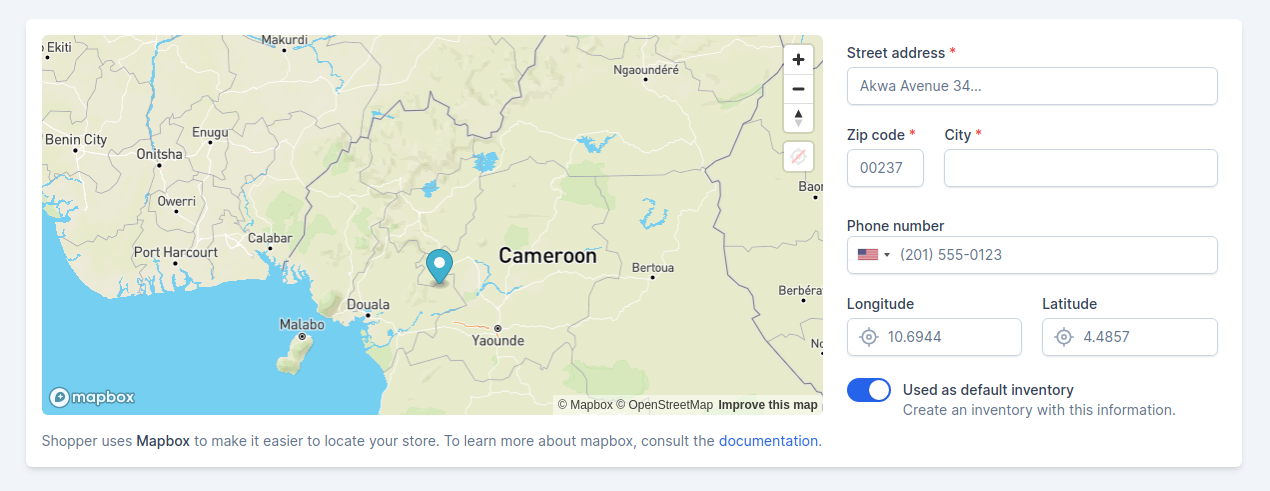Click the Yaounde city label
Viewport: 1270px width, 491px height.
point(497,341)
